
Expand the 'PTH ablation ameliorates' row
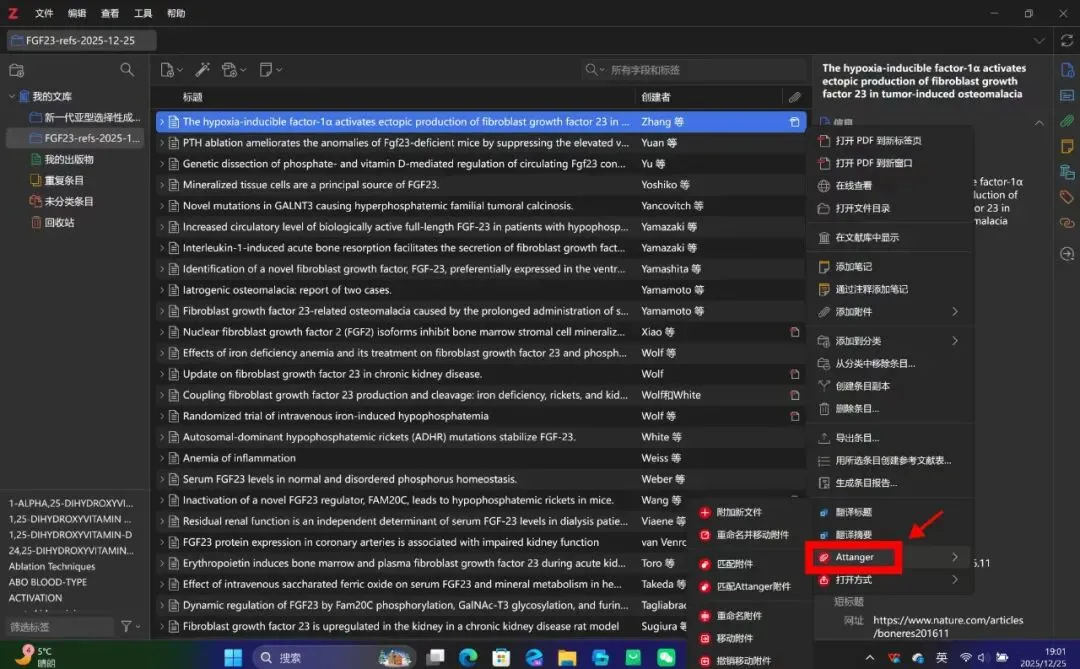point(162,143)
